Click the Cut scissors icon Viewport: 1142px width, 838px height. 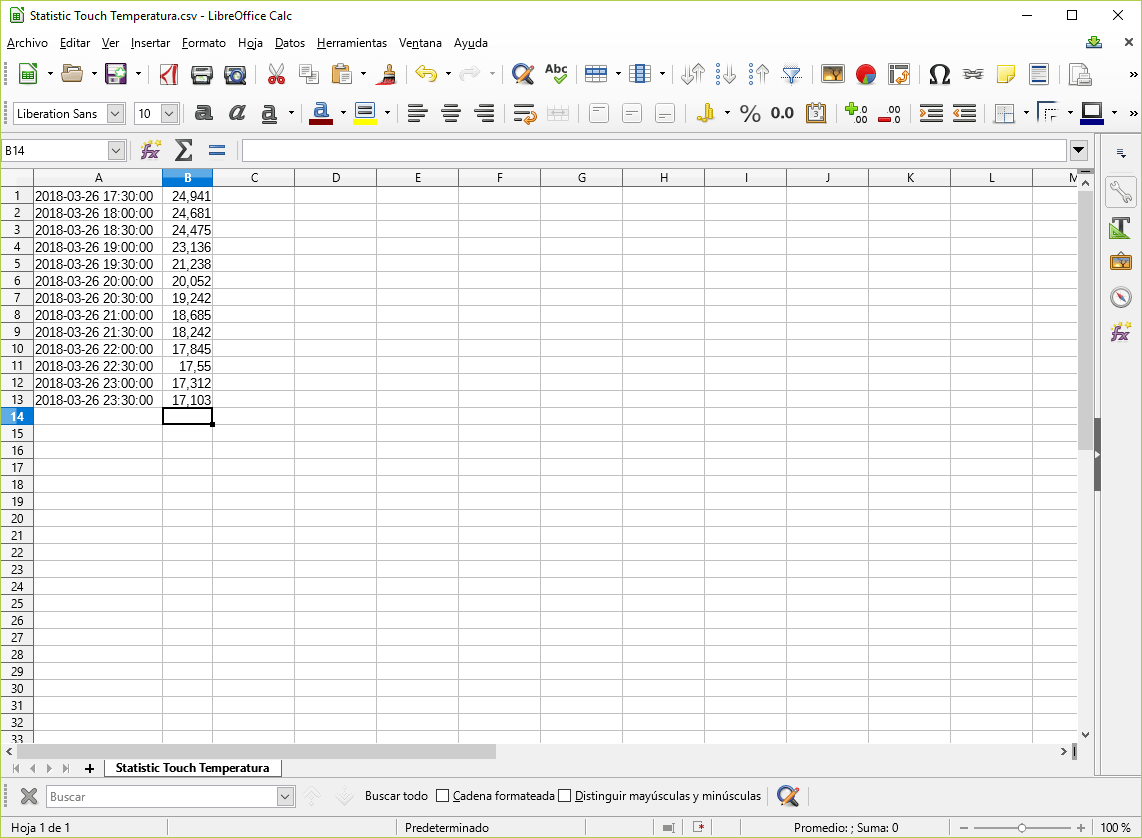click(276, 74)
